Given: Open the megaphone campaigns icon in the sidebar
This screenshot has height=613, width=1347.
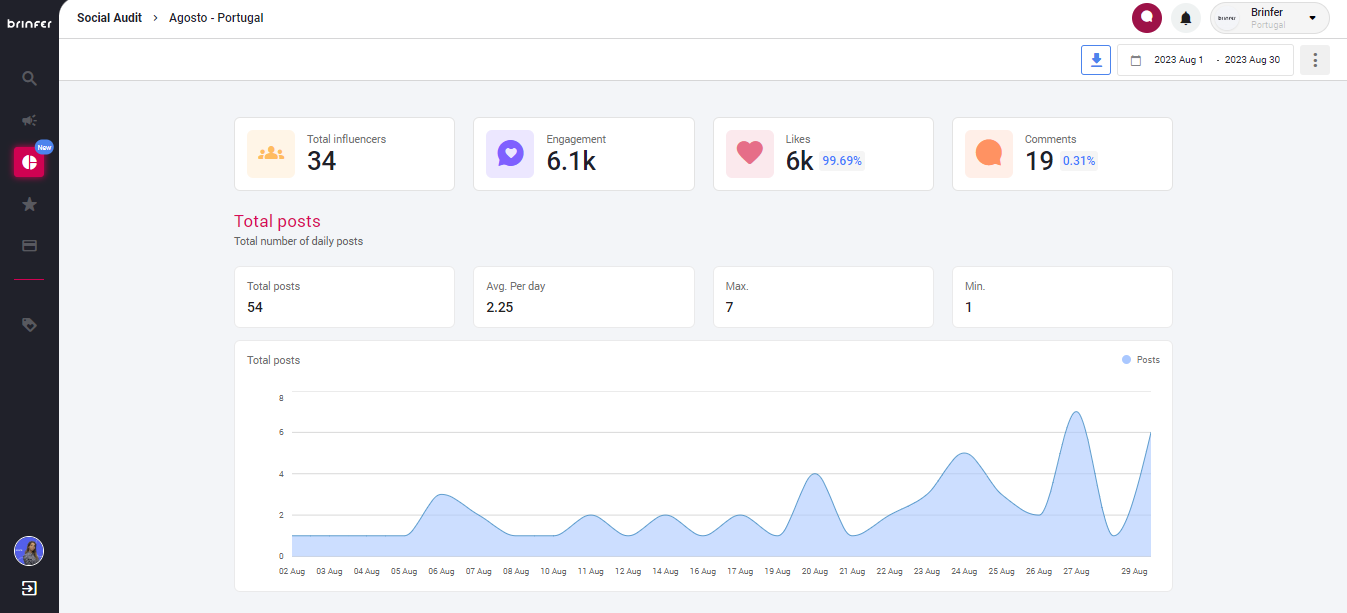Looking at the screenshot, I should 29,120.
